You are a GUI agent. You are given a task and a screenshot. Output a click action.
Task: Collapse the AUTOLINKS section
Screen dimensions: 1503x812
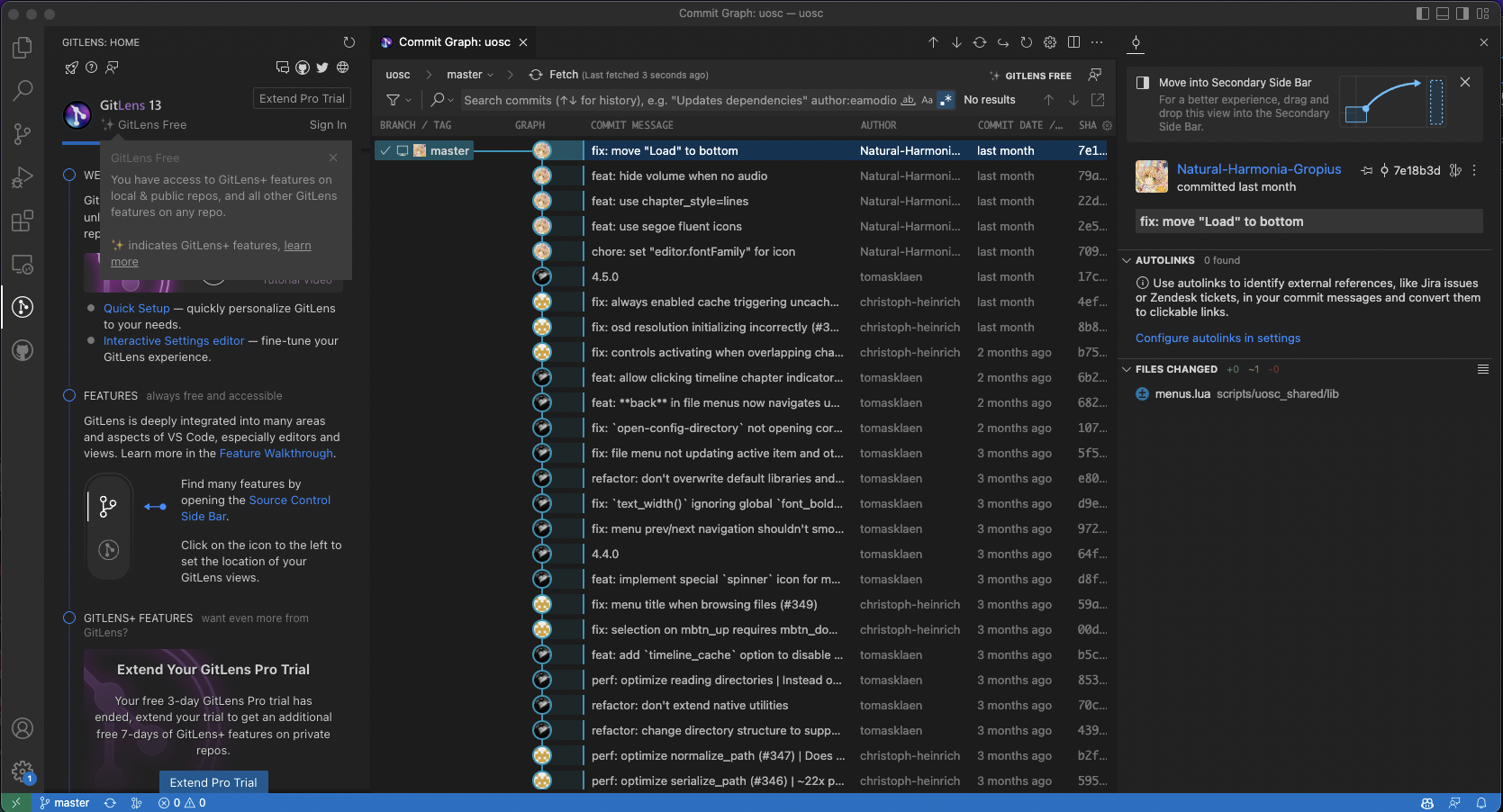[x=1127, y=260]
